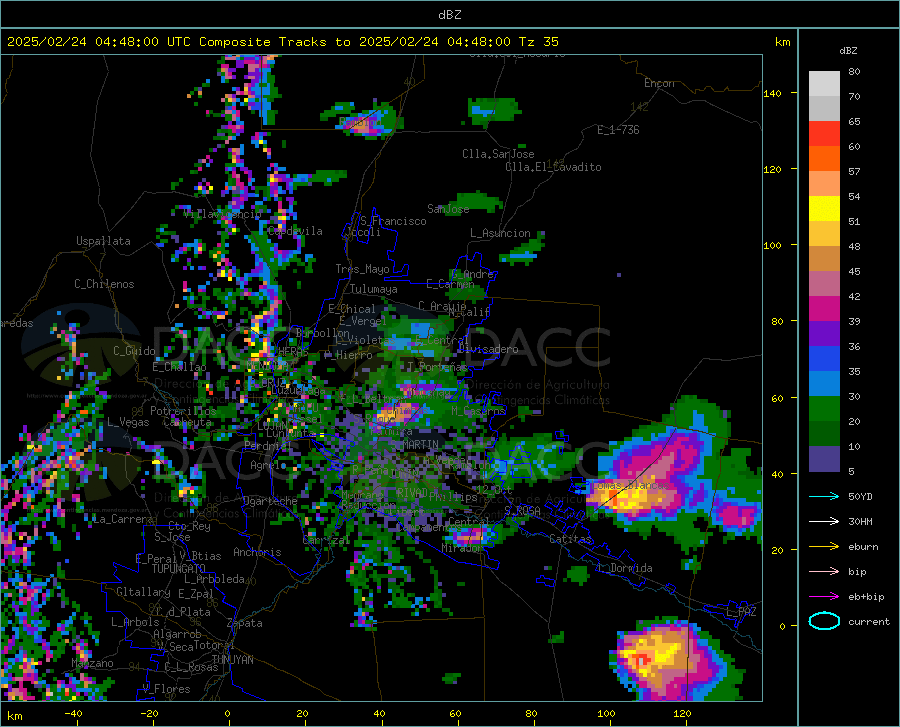
Task: Click the 'E_1-736' map label
Action: click(618, 130)
